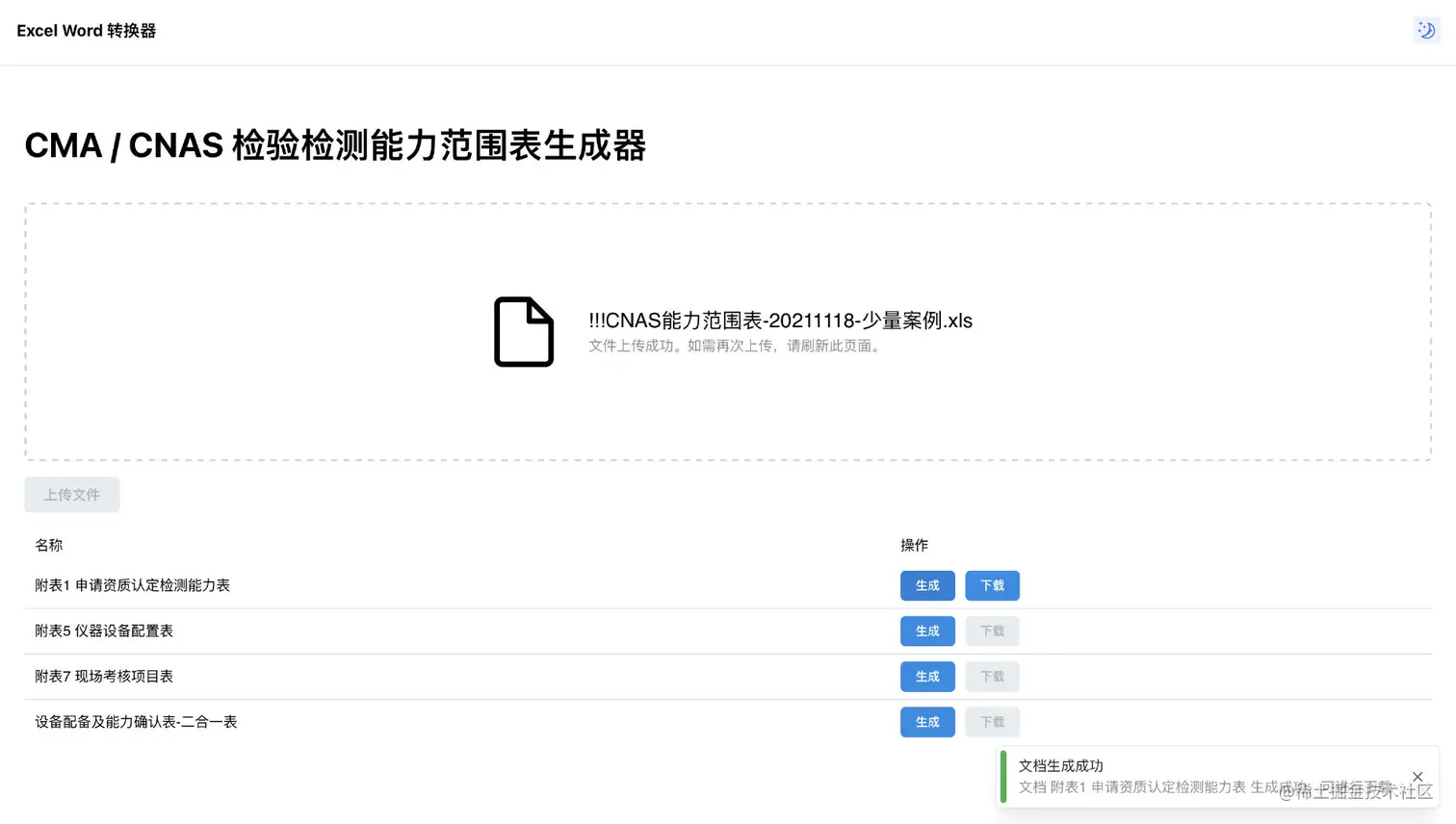Click the disabled 下载 button for 附表7
This screenshot has width=1456, height=824.
[992, 676]
